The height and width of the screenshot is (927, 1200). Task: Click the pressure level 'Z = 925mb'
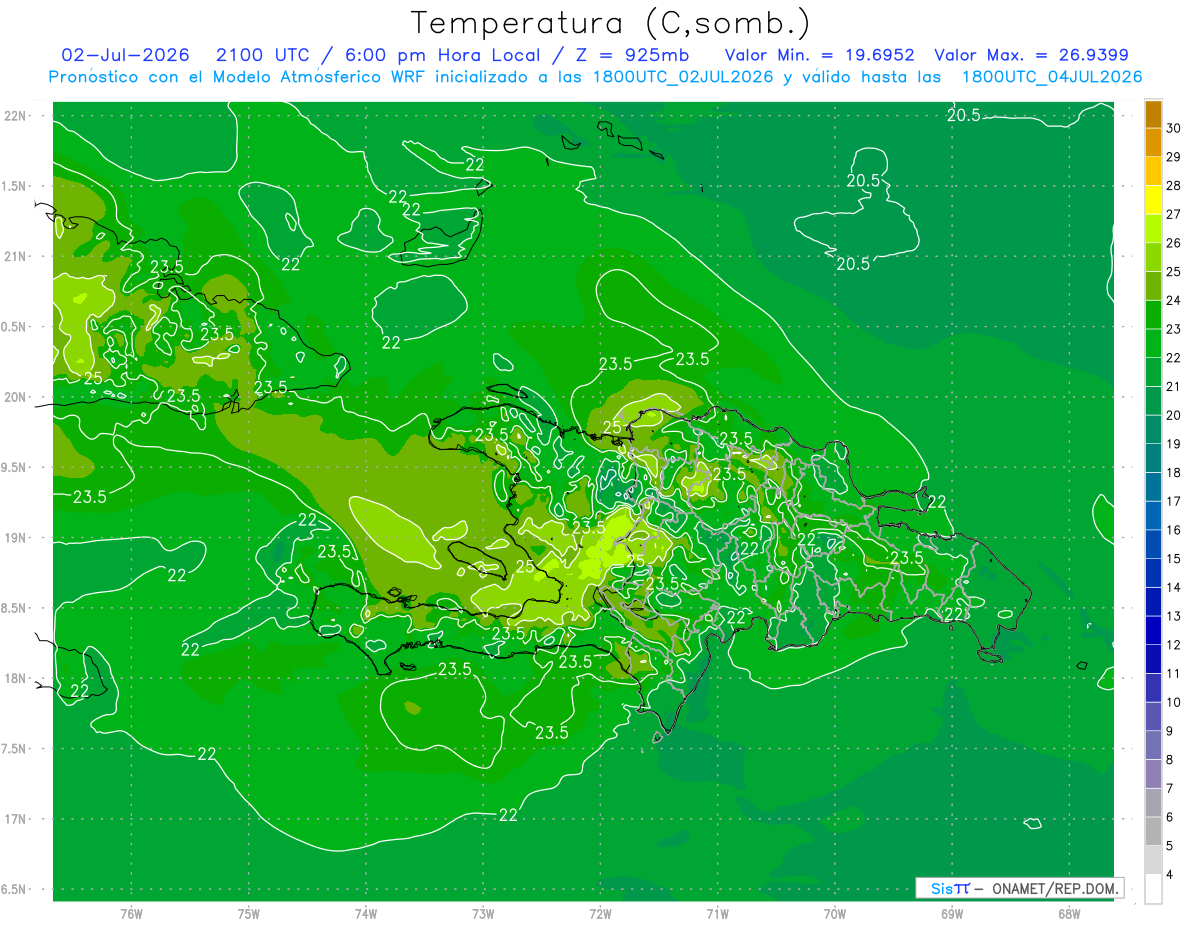point(635,55)
